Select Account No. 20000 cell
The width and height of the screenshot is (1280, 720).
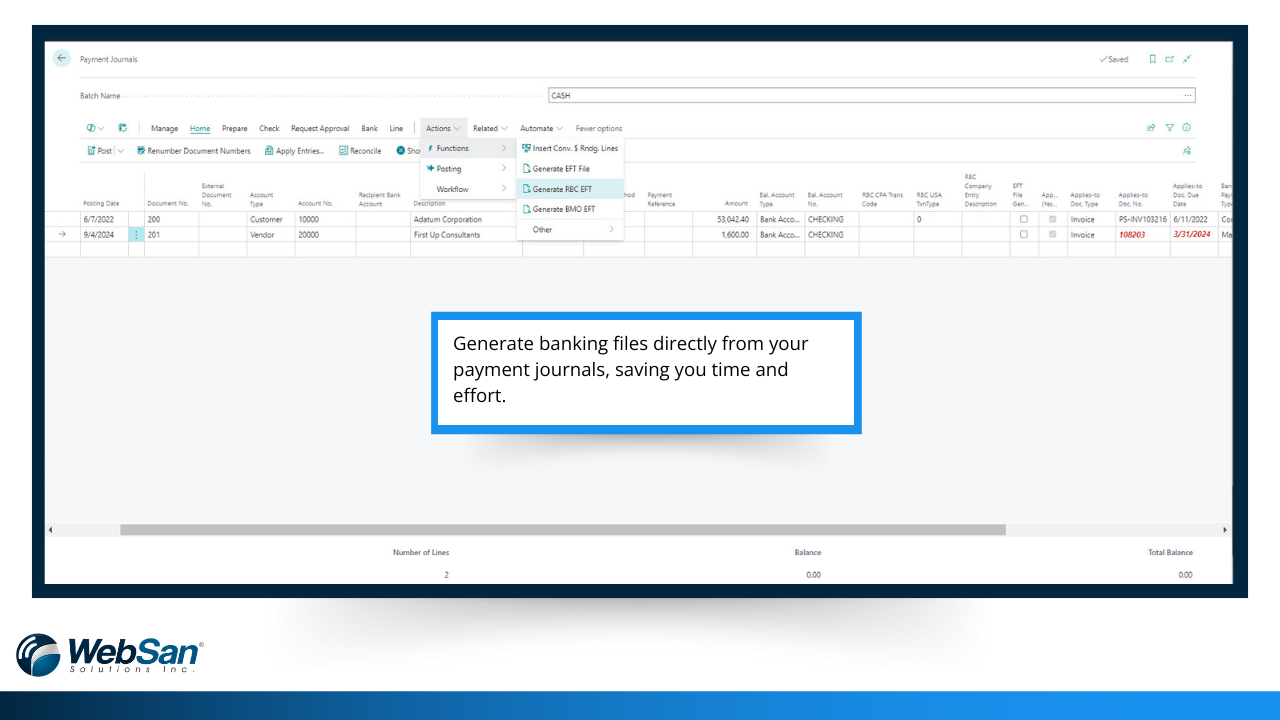click(324, 234)
